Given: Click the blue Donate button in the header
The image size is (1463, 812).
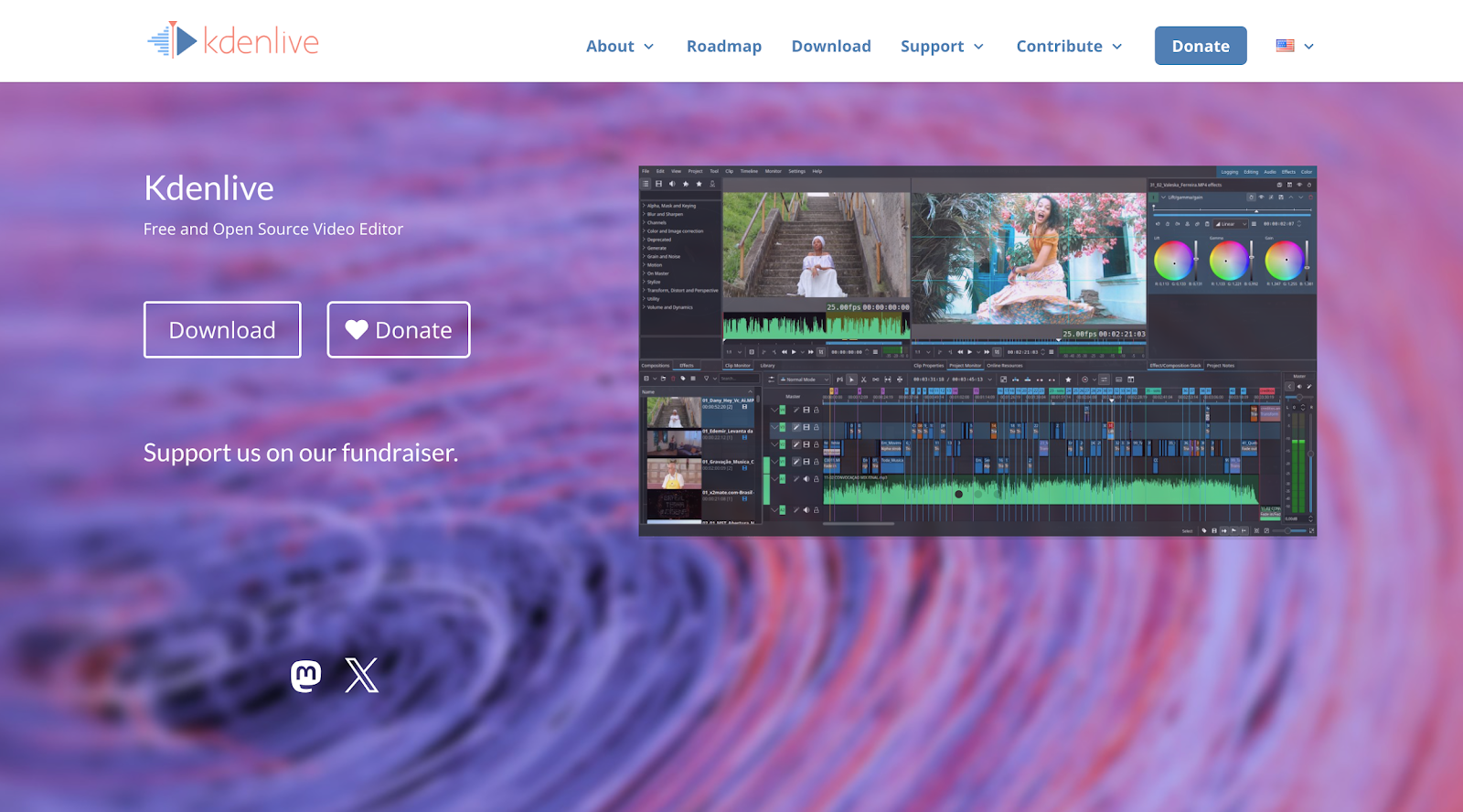Looking at the screenshot, I should click(1201, 46).
